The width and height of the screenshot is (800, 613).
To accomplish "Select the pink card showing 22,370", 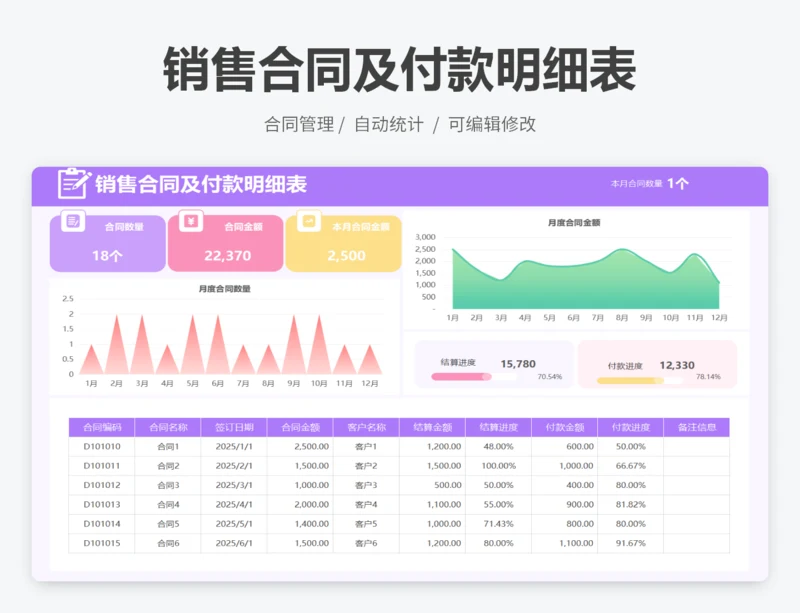I will (x=226, y=243).
